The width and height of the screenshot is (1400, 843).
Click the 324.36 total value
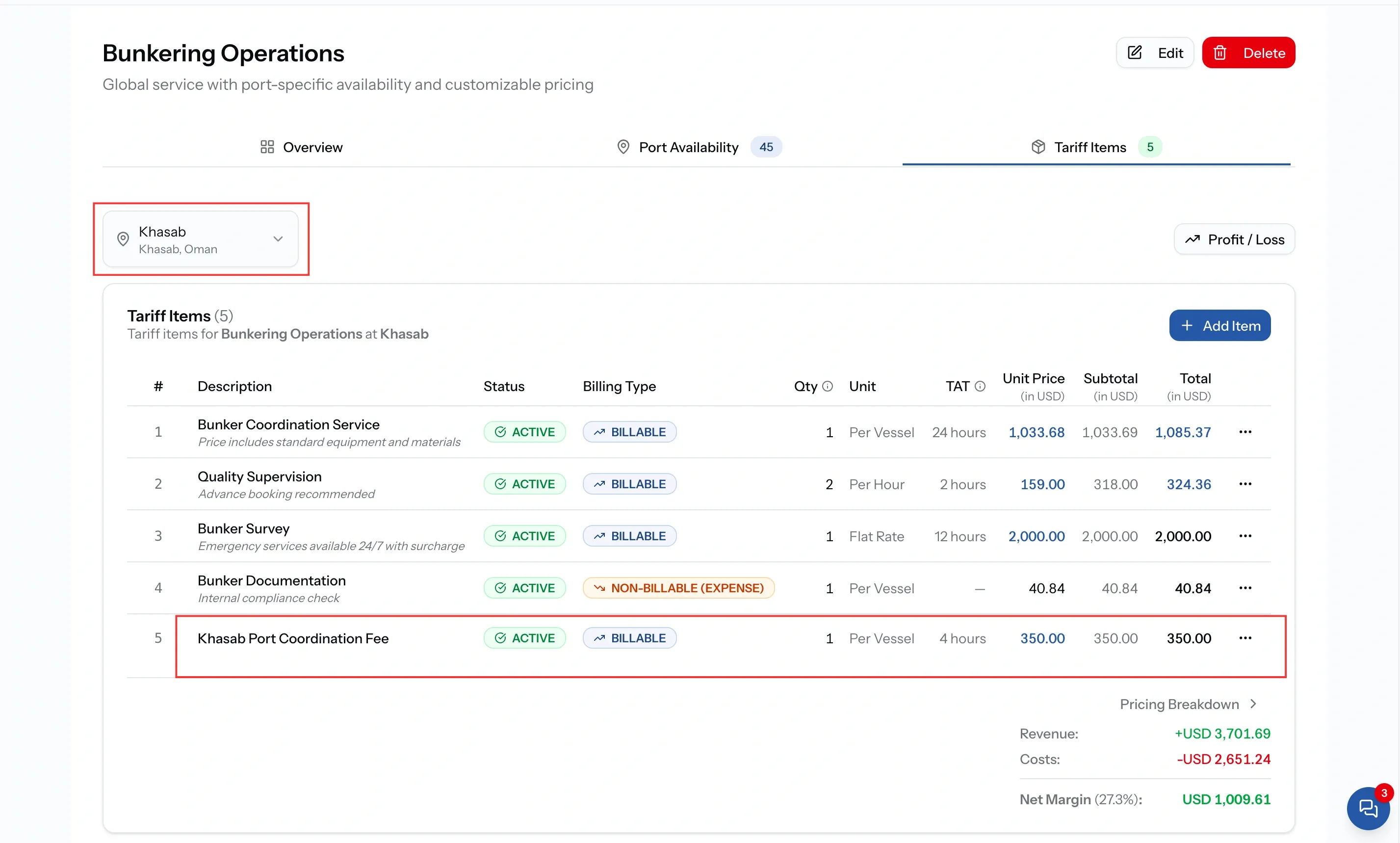(1189, 484)
